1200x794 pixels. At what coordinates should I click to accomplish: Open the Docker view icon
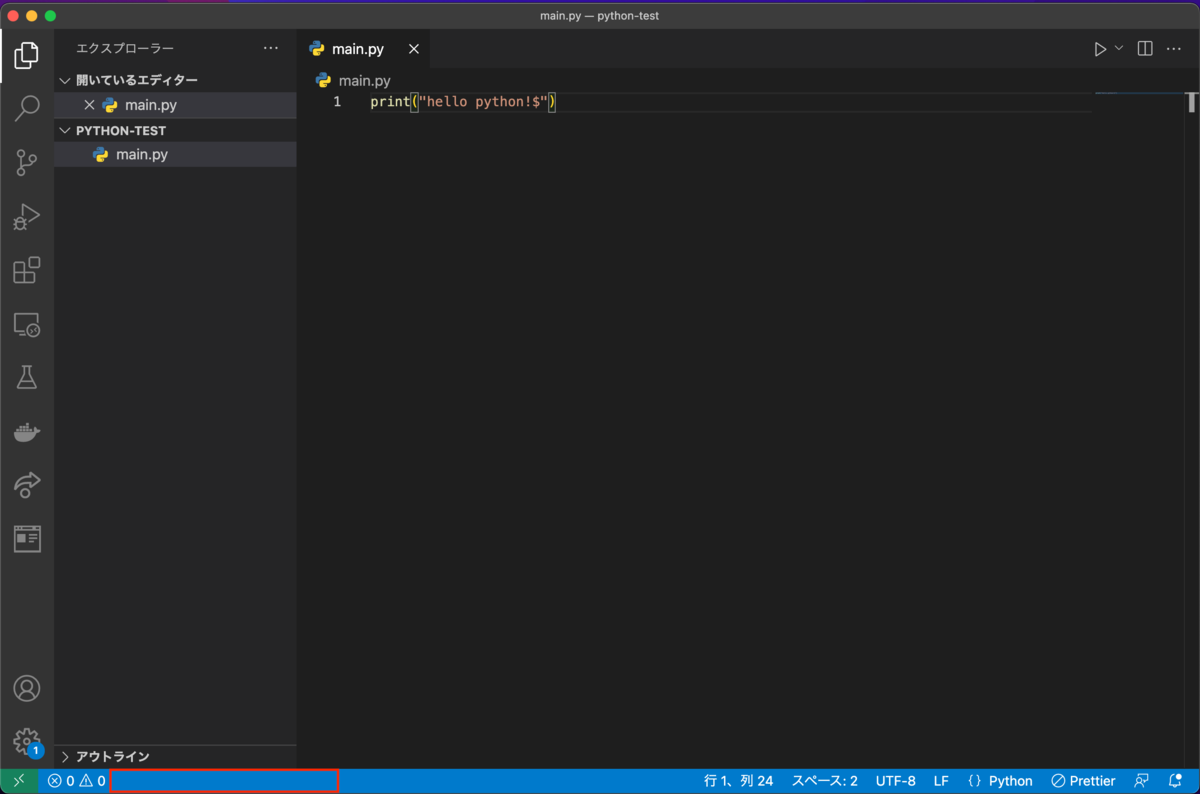tap(27, 432)
